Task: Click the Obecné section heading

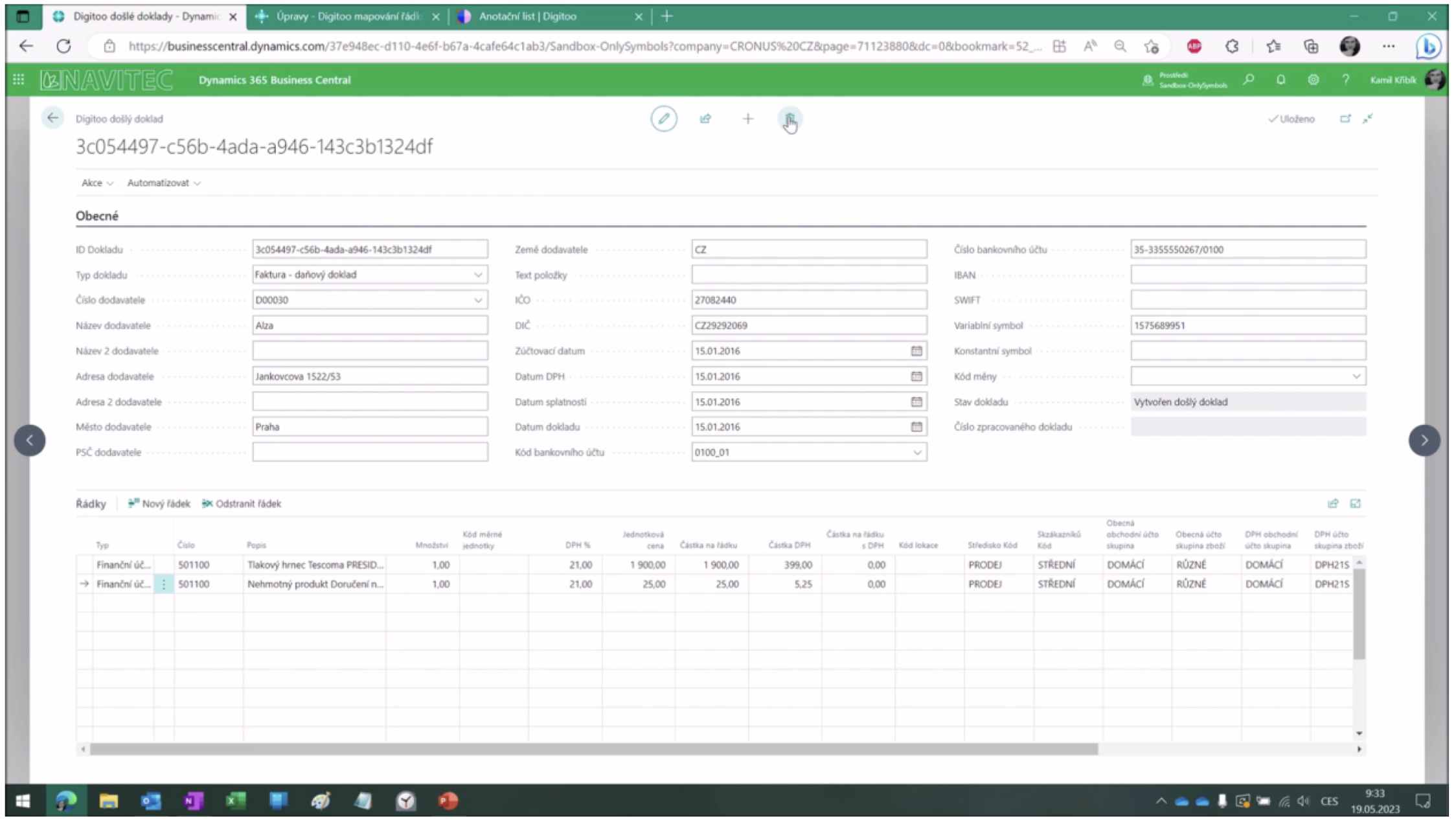Action: [x=97, y=216]
